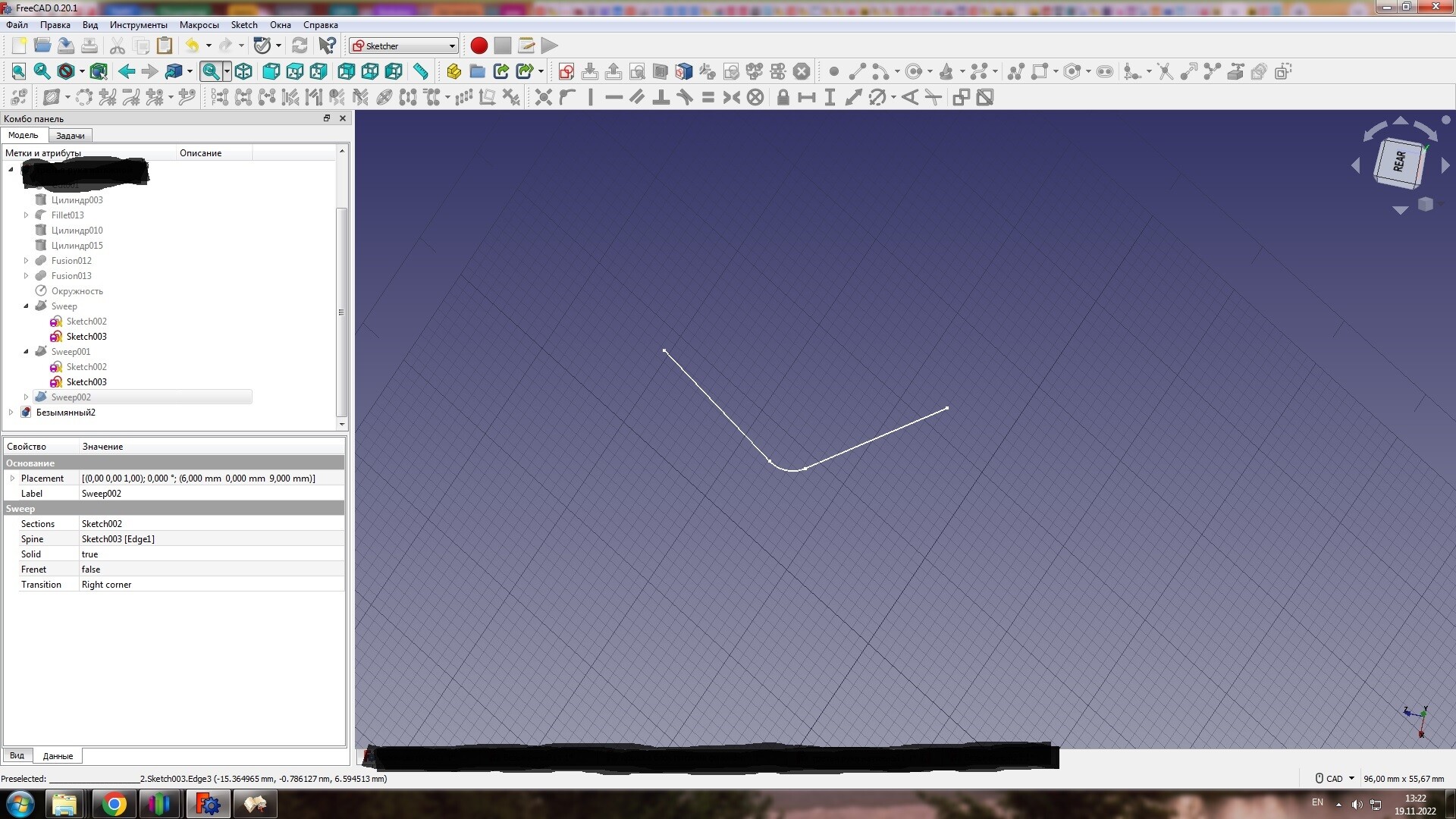This screenshot has width=1456, height=819.
Task: Select the Create line tool
Action: pos(857,71)
